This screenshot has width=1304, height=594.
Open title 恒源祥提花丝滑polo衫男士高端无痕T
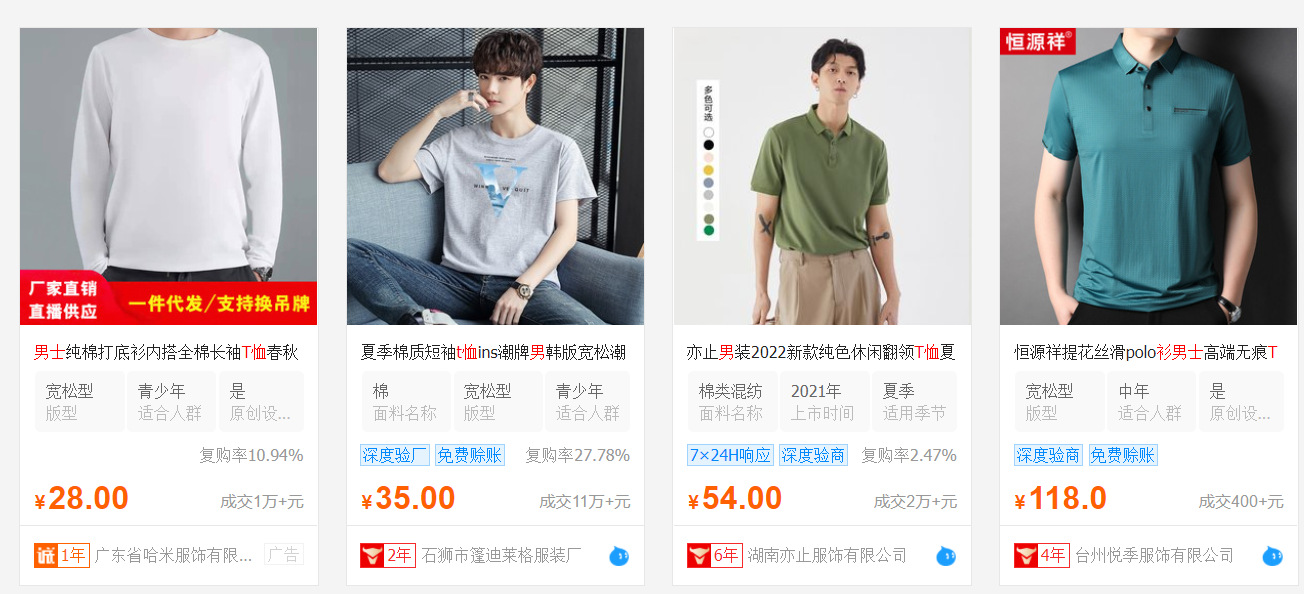pyautogui.click(x=1145, y=352)
